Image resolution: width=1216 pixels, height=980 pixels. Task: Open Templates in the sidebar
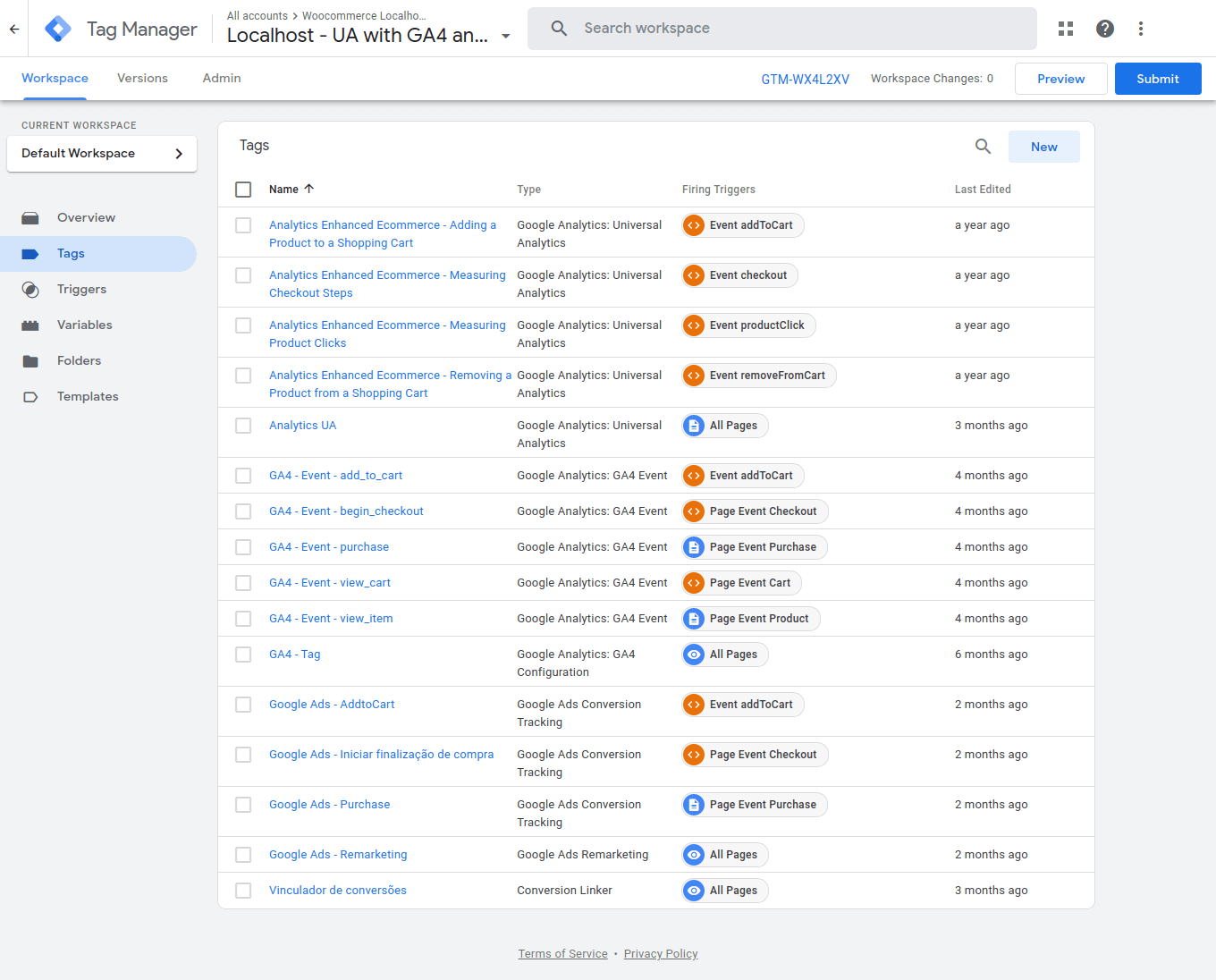point(87,397)
